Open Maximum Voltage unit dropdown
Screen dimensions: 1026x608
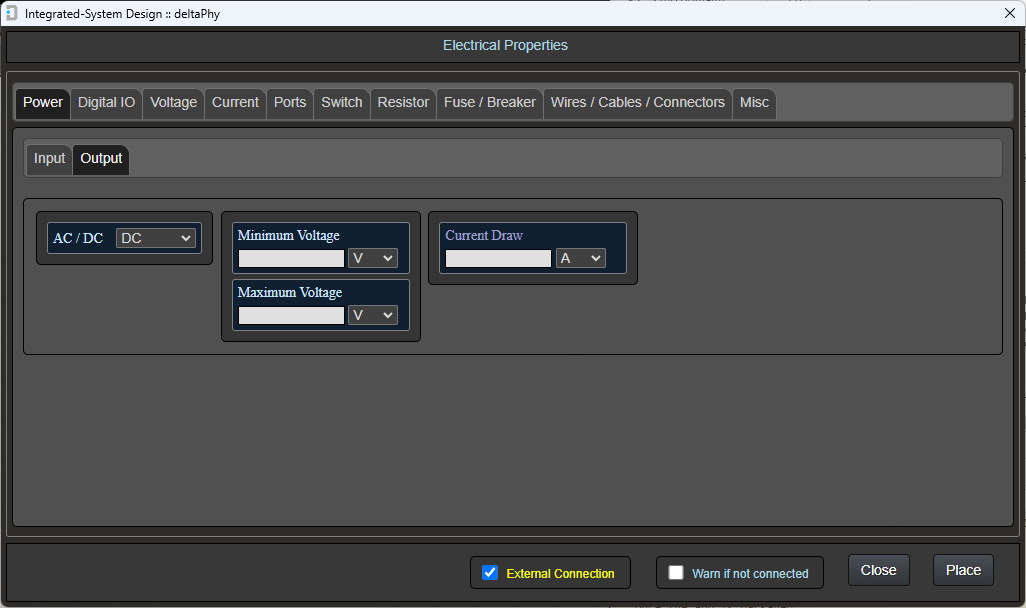pyautogui.click(x=372, y=315)
